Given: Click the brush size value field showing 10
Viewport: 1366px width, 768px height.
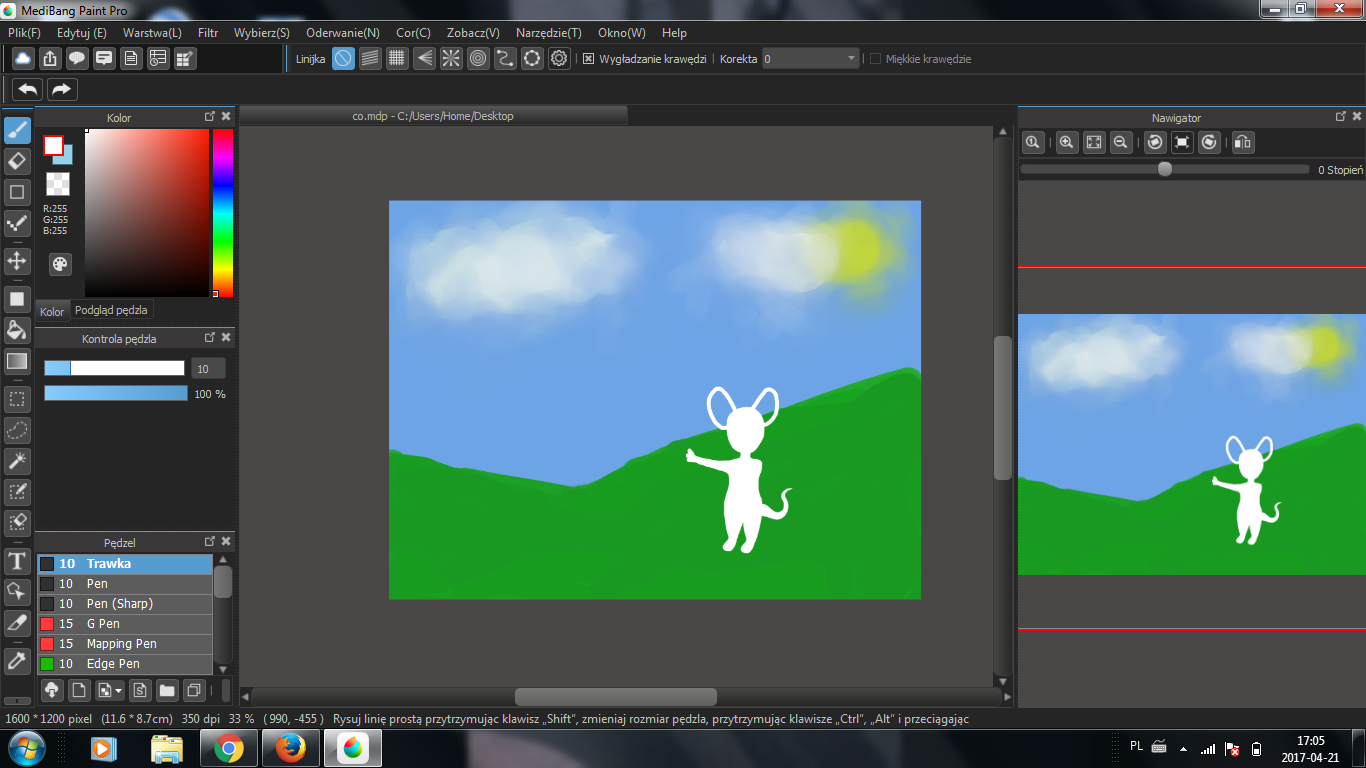Looking at the screenshot, I should (208, 368).
